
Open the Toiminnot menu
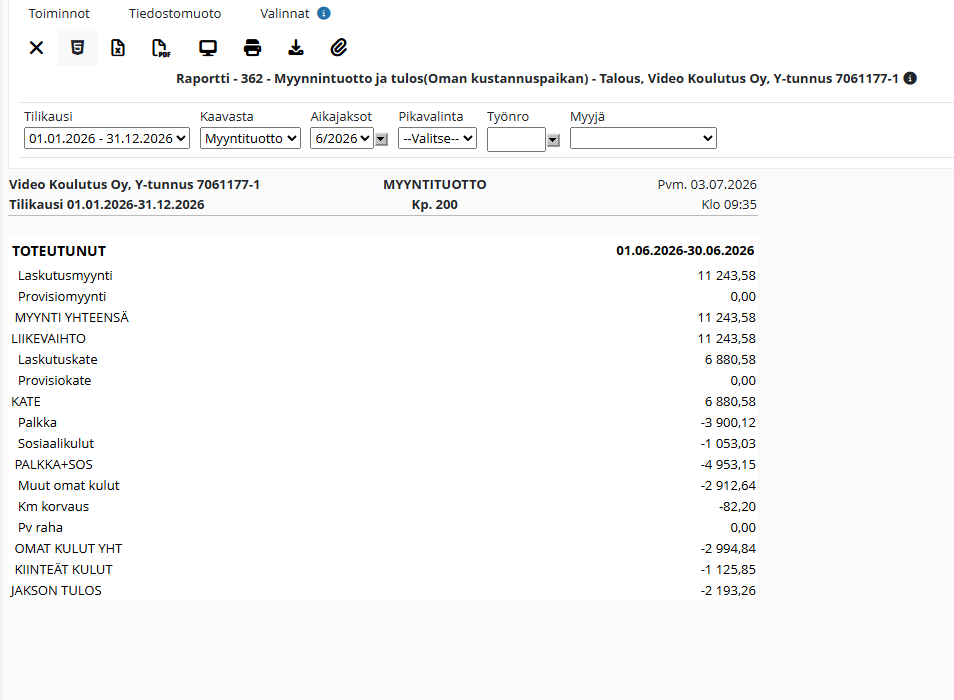click(59, 13)
